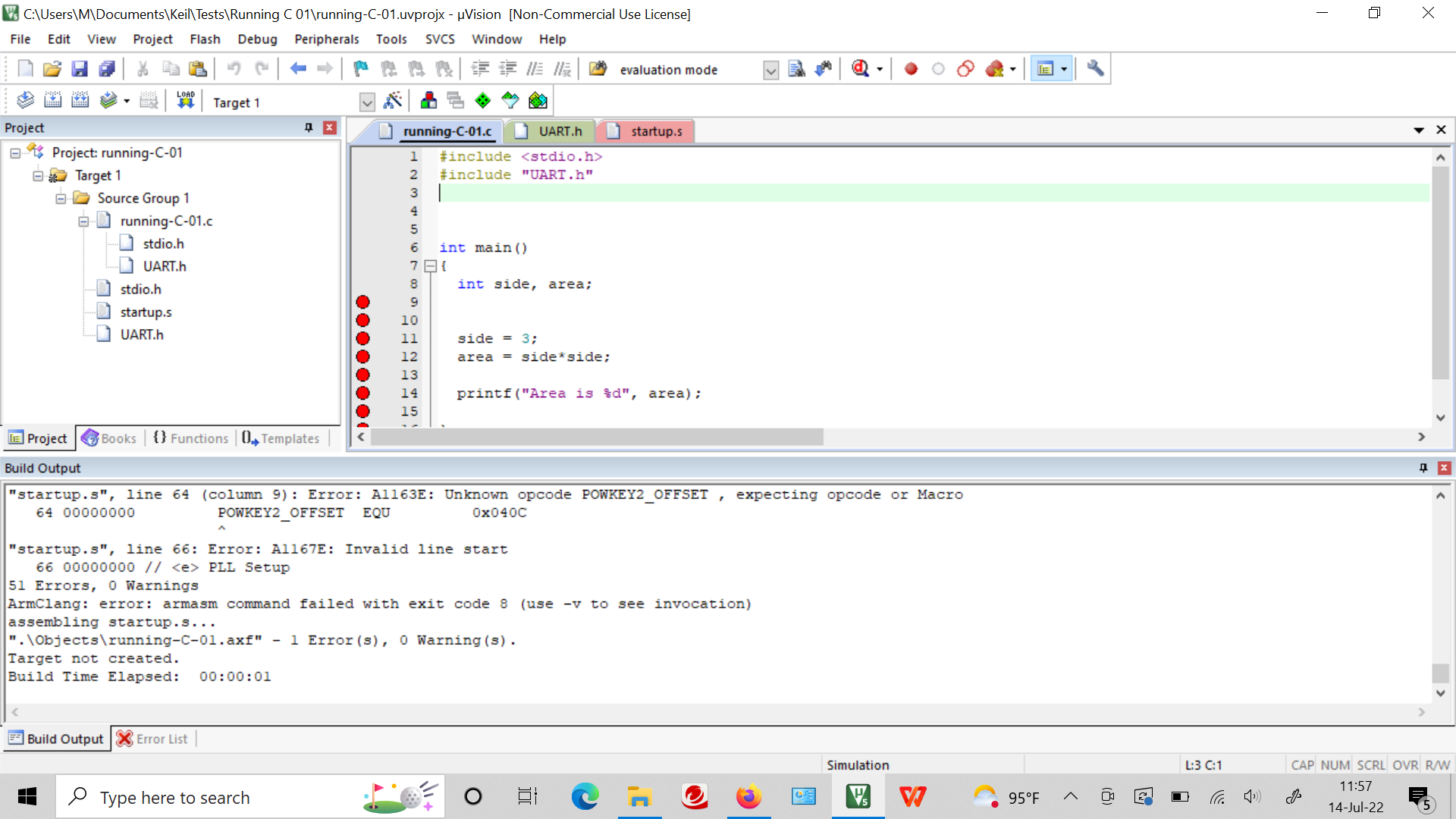Save the current file with the floppy icon
This screenshot has width=1456, height=819.
tap(80, 69)
